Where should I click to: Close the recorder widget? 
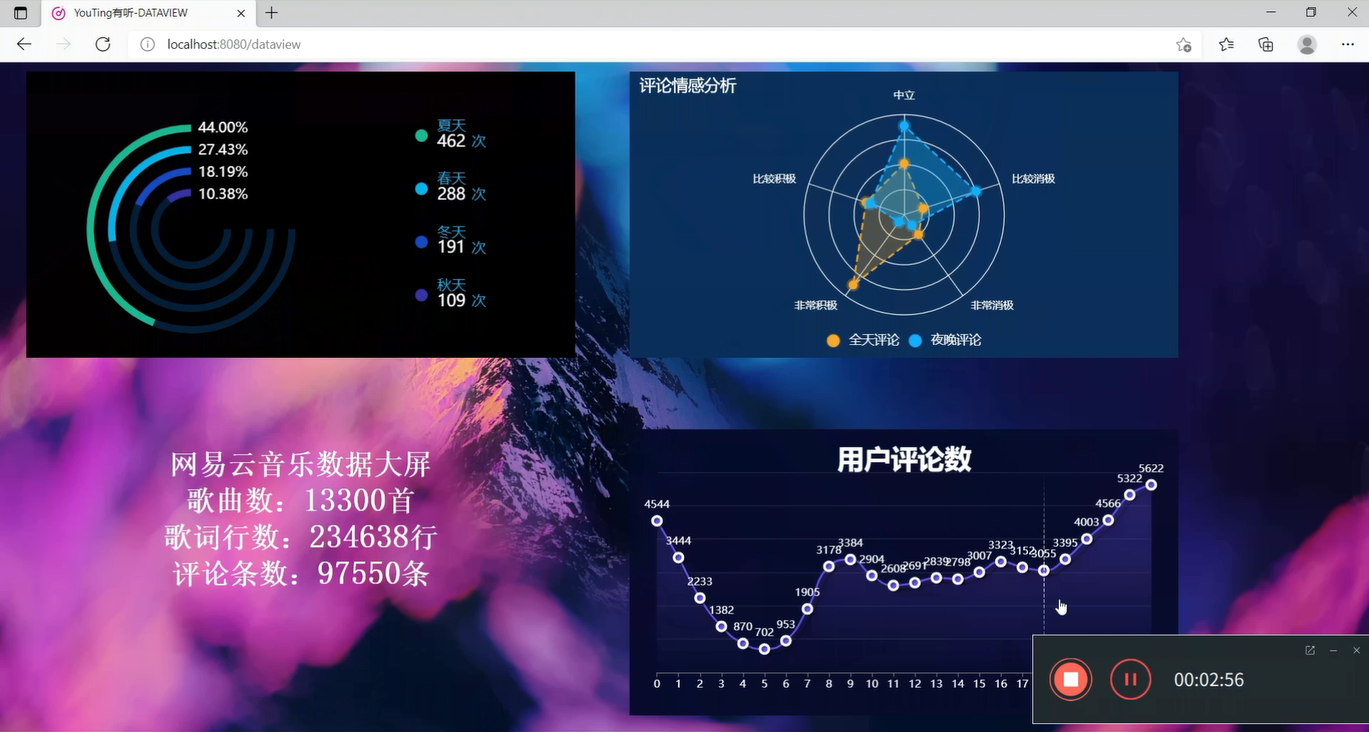coord(1356,651)
